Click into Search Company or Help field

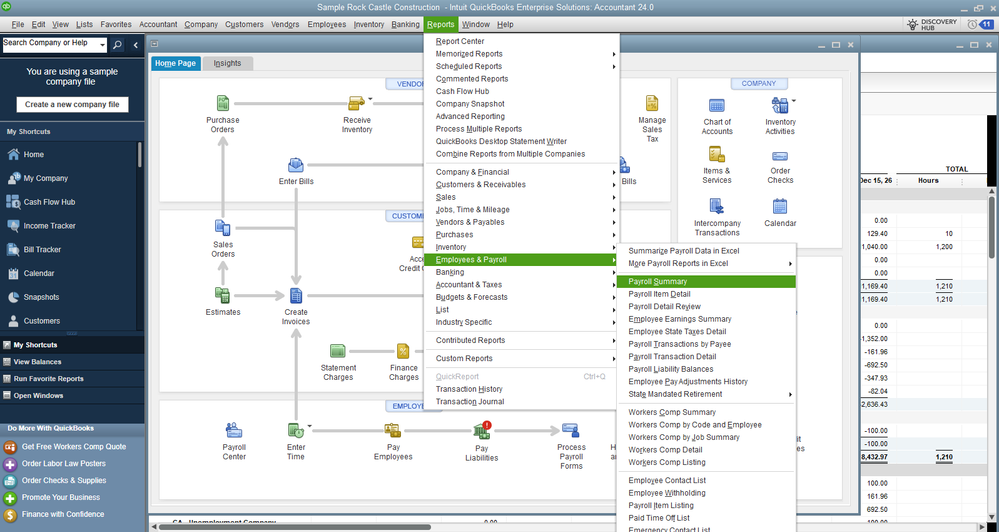pos(50,45)
